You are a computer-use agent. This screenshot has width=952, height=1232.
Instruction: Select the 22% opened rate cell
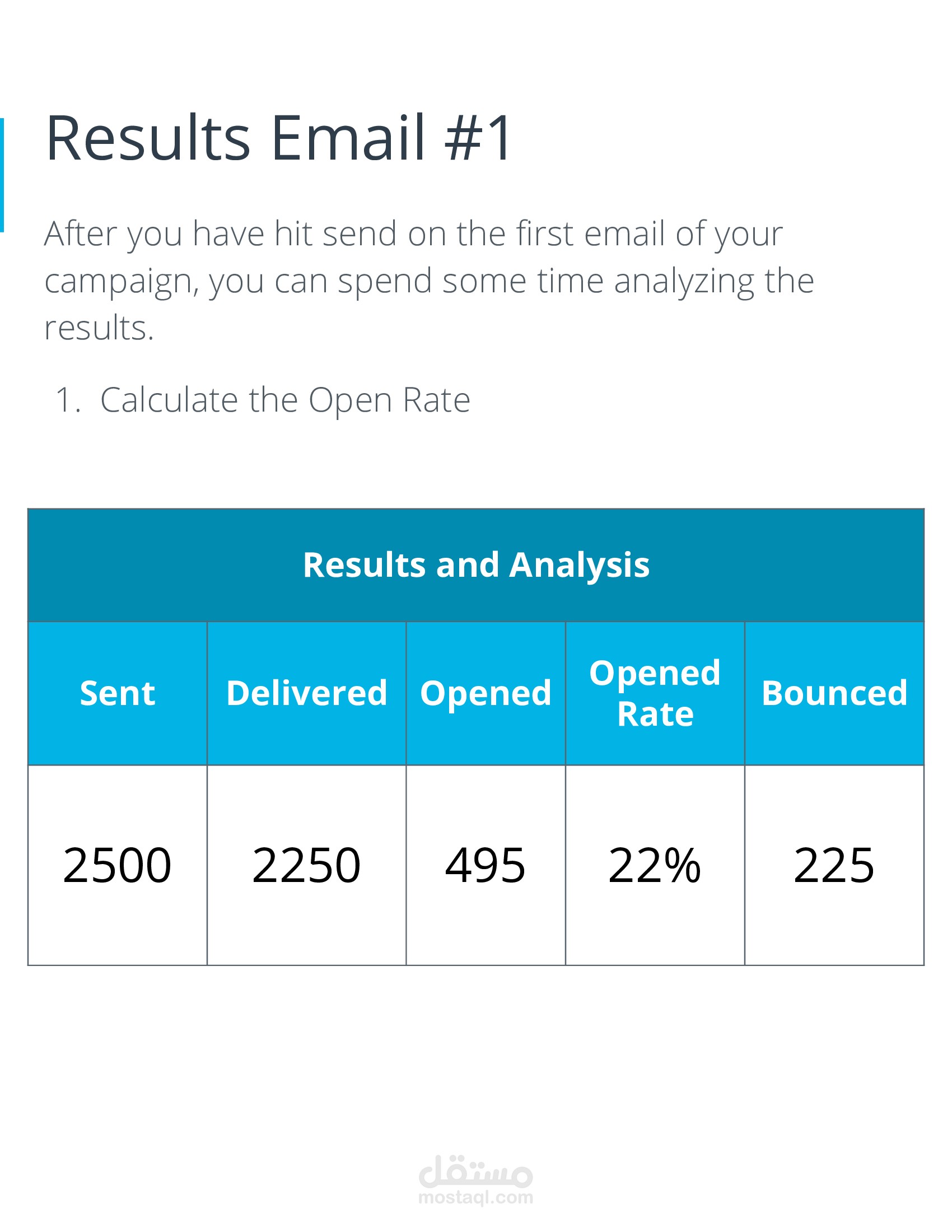pyautogui.click(x=655, y=865)
